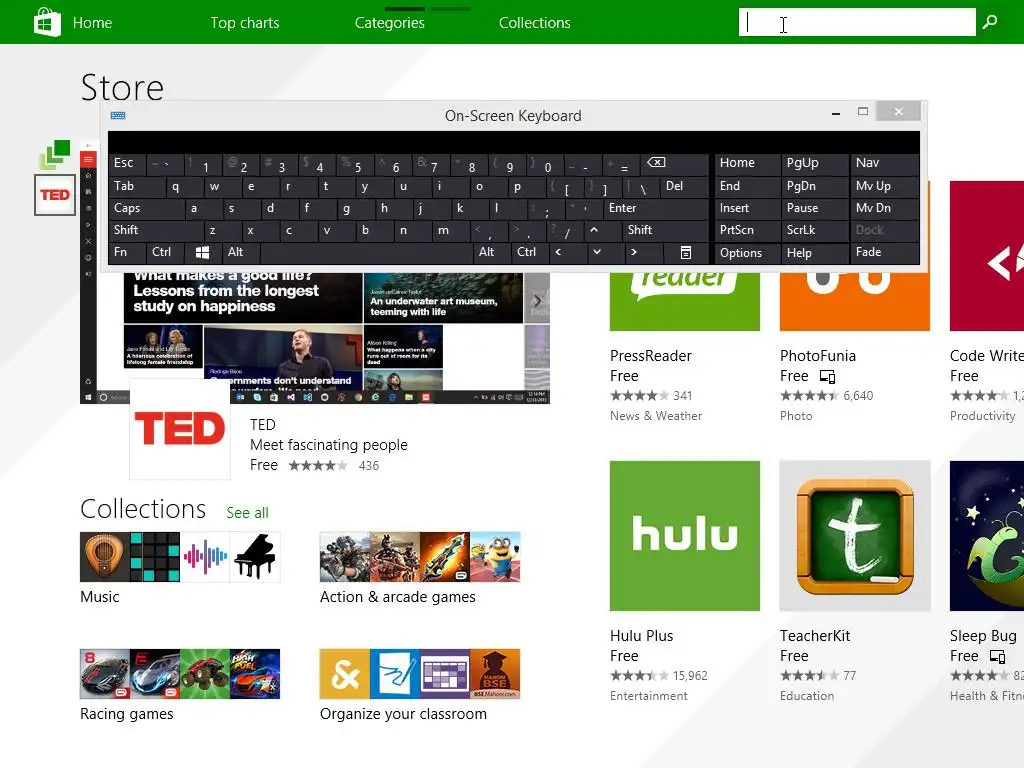
Task: Toggle the Fn key
Action: point(127,252)
